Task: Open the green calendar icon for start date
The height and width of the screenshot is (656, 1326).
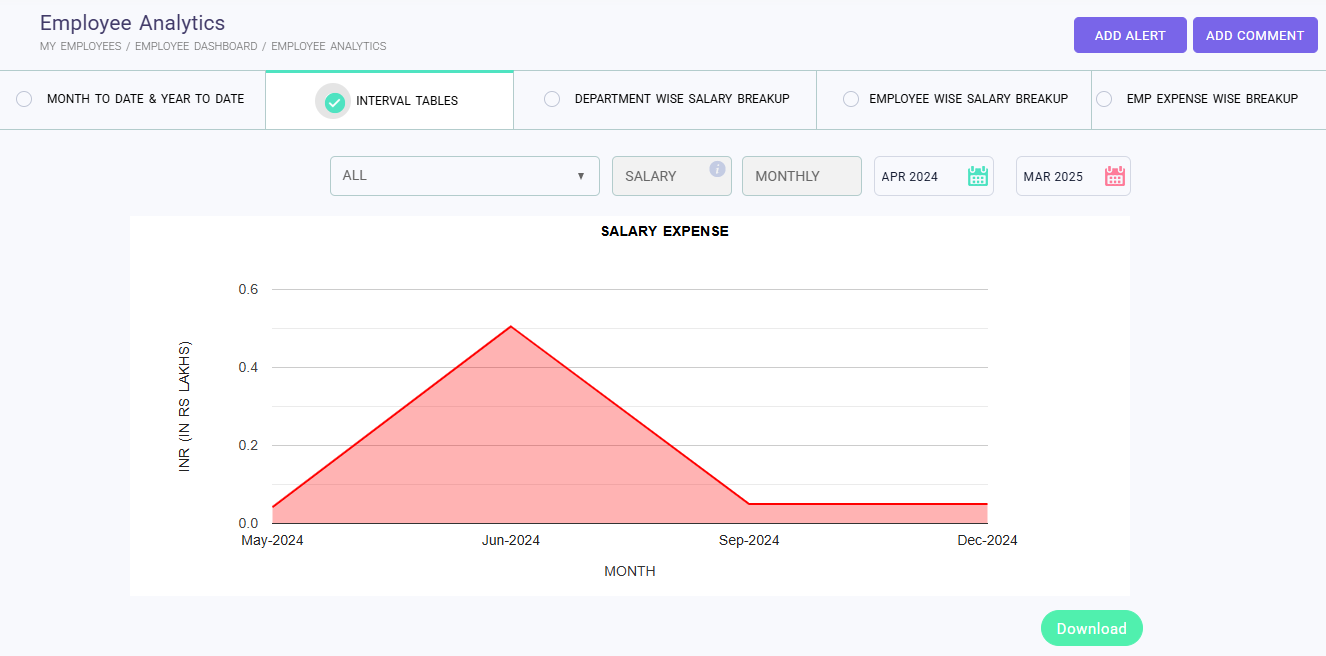Action: [x=977, y=176]
